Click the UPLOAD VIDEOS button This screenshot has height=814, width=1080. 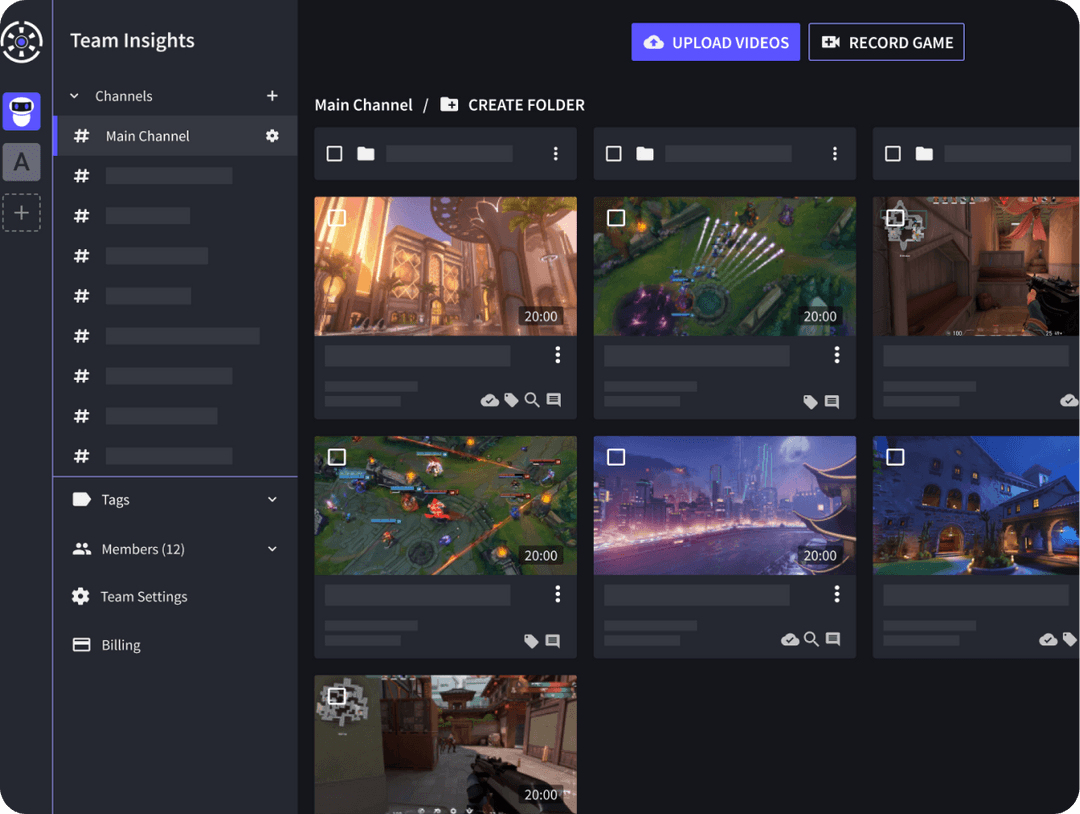tap(715, 41)
